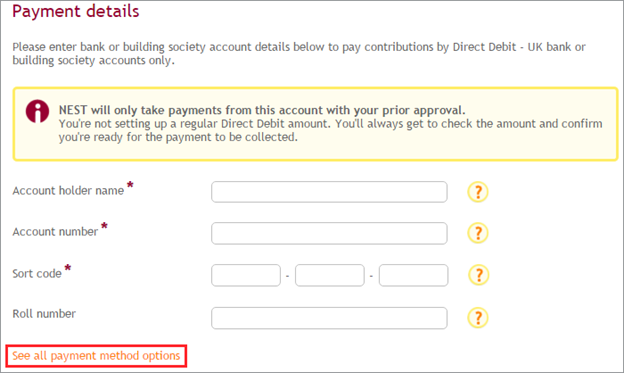
Task: Click the info icon in yellow notice
Action: coord(37,111)
